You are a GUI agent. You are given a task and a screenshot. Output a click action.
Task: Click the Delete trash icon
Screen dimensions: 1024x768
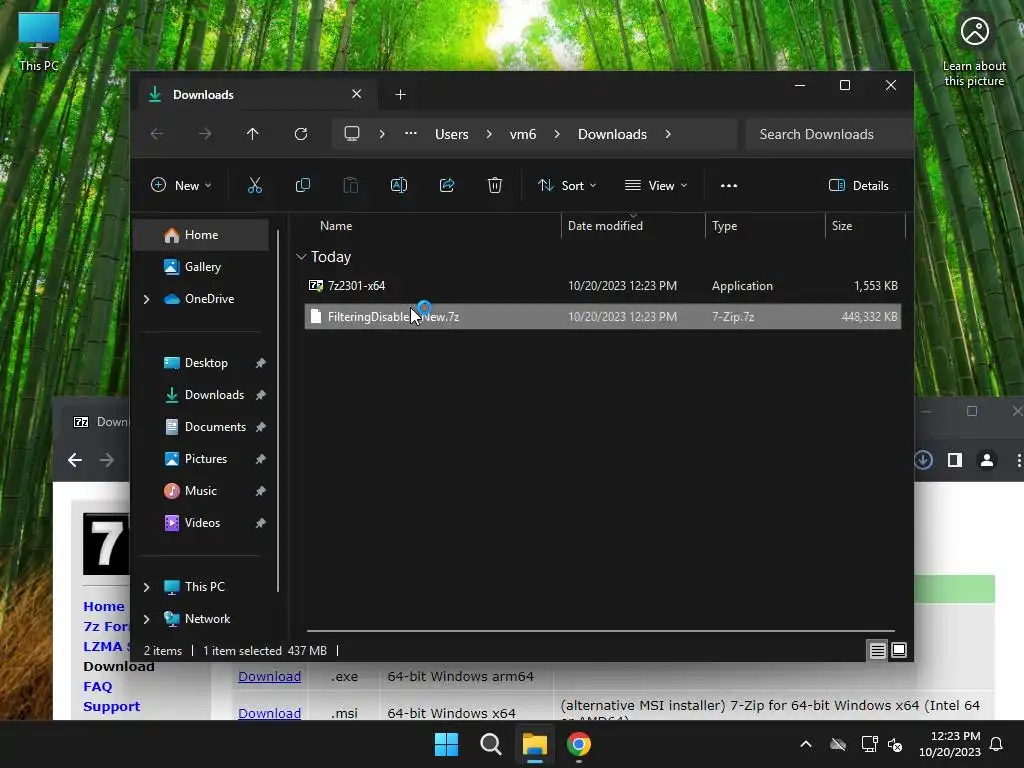pyautogui.click(x=495, y=185)
